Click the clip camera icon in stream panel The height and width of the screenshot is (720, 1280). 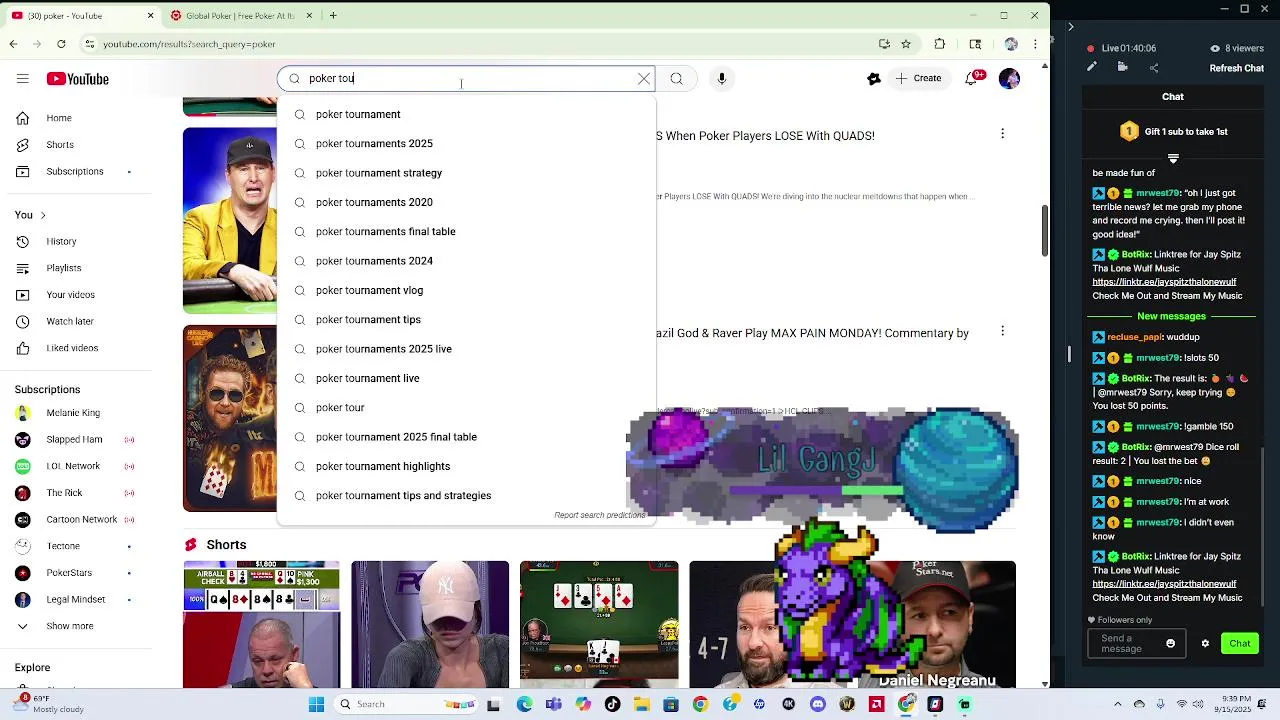[1123, 67]
